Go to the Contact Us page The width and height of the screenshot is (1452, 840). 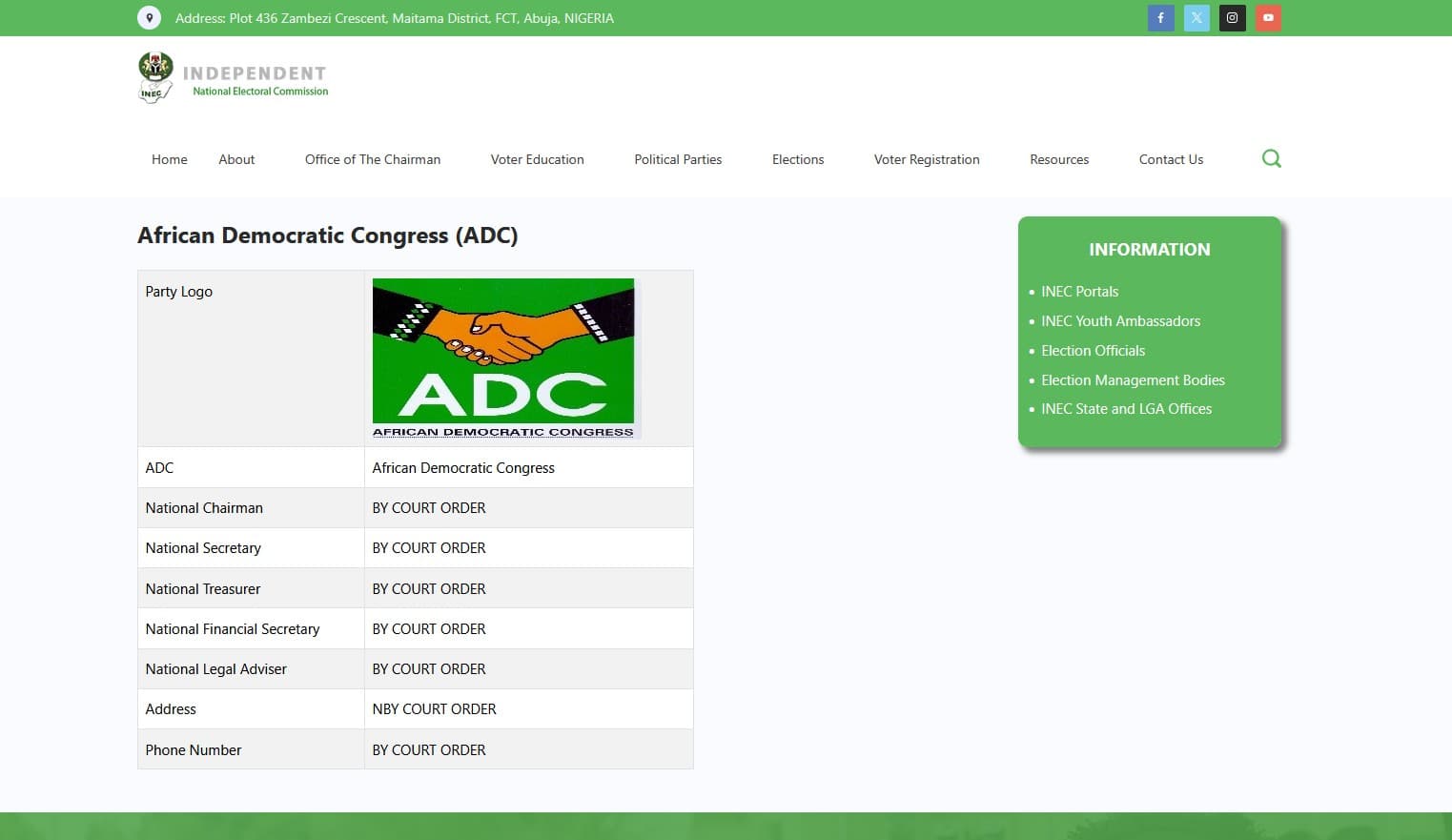tap(1170, 159)
